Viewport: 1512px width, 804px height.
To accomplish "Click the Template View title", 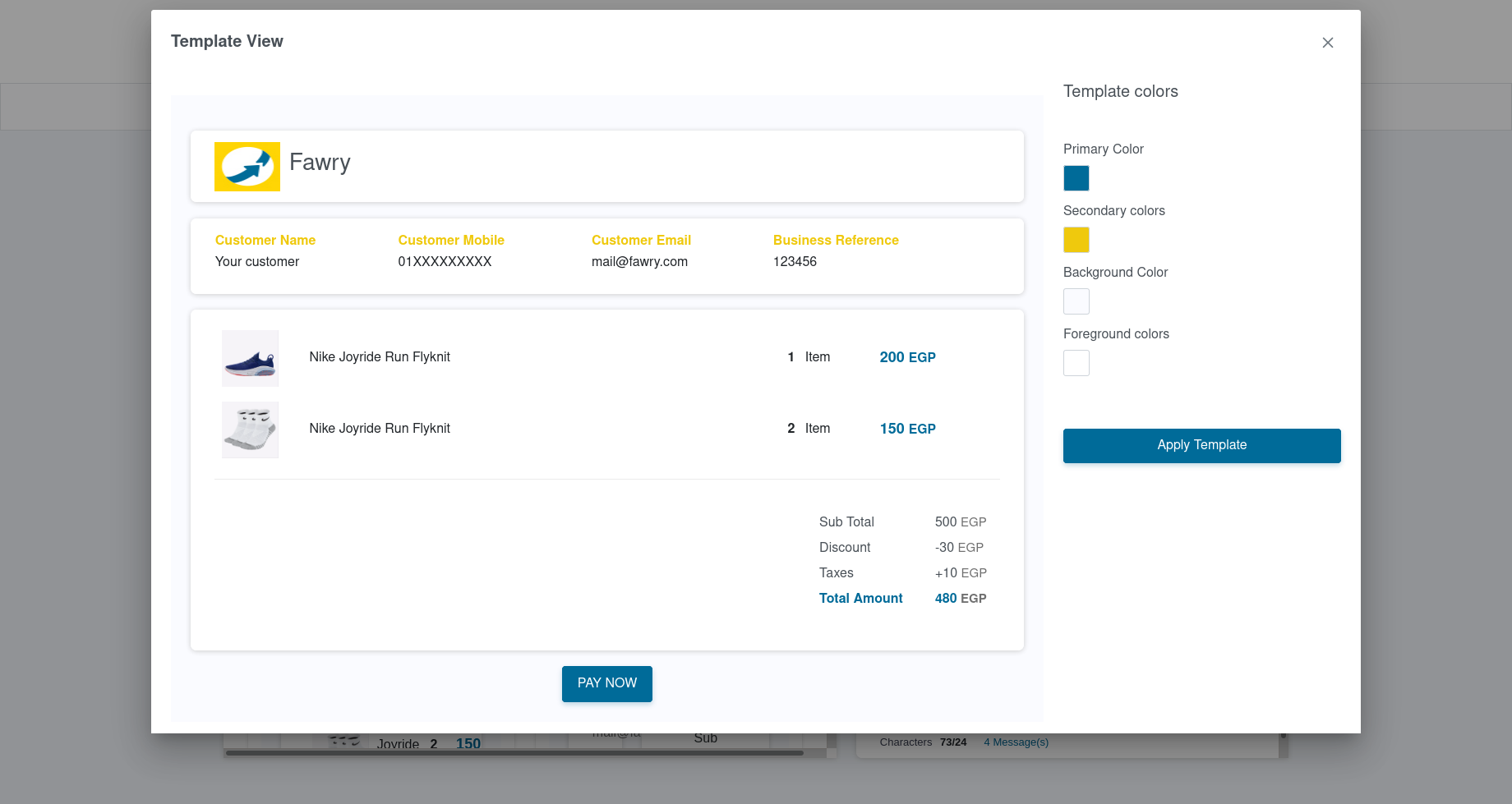I will click(227, 41).
